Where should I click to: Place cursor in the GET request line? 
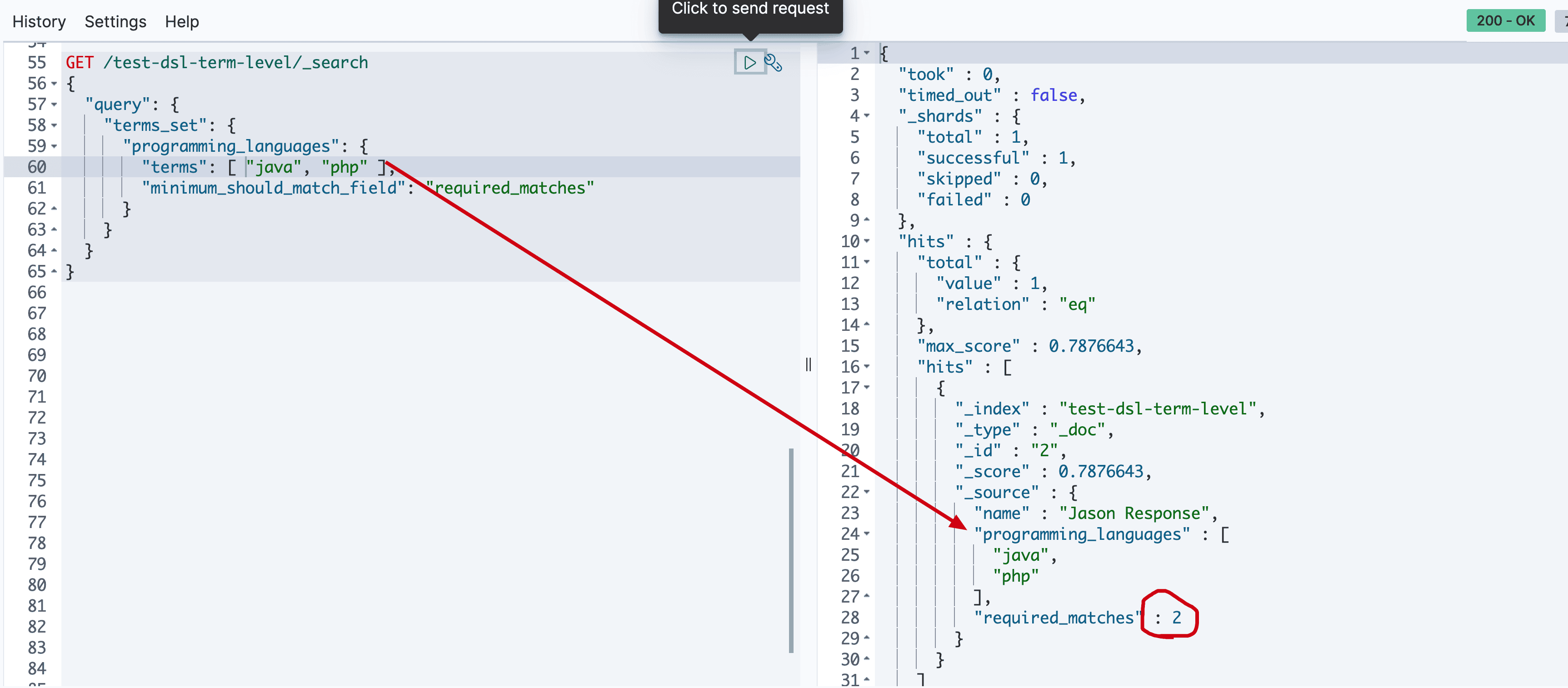point(235,63)
